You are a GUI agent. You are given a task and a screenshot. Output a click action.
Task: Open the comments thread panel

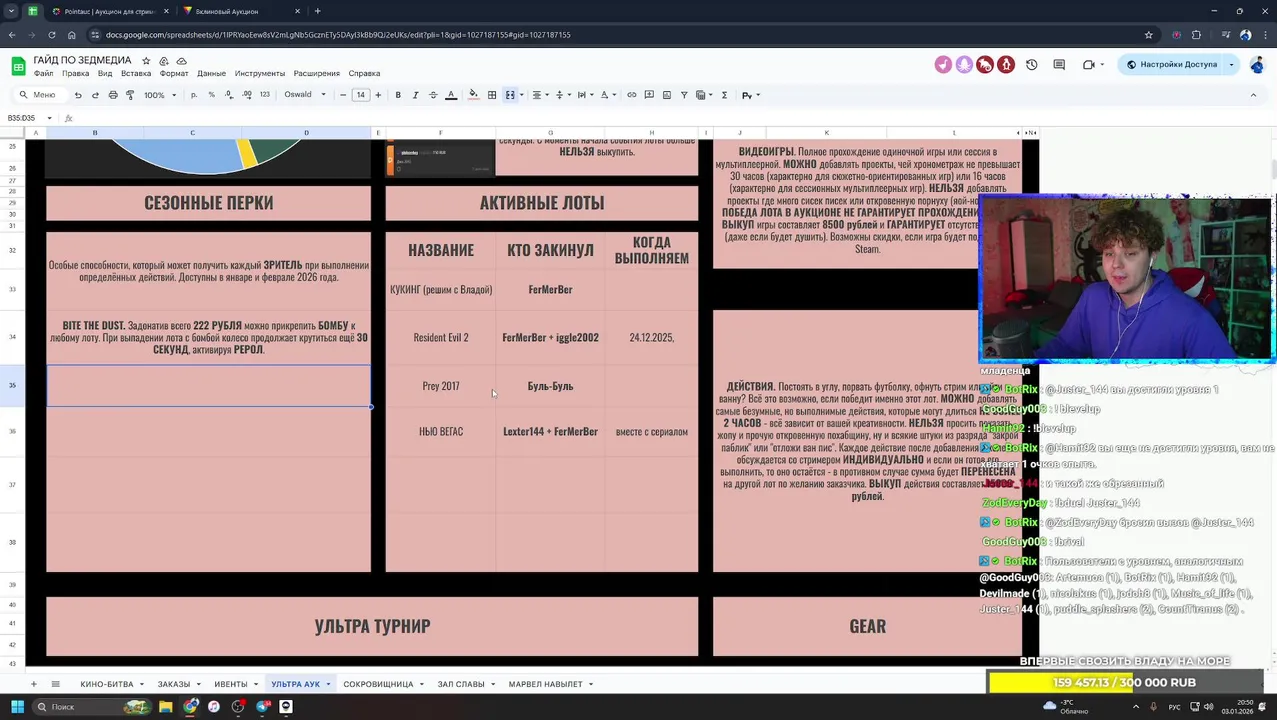point(1059,64)
